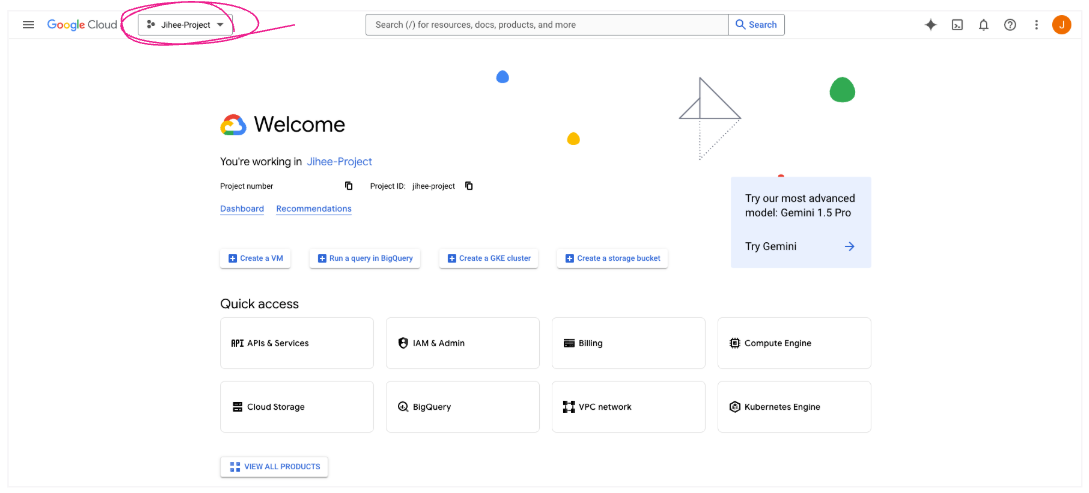1089x493 pixels.
Task: Open IAM & Admin quick access card
Action: pos(463,343)
